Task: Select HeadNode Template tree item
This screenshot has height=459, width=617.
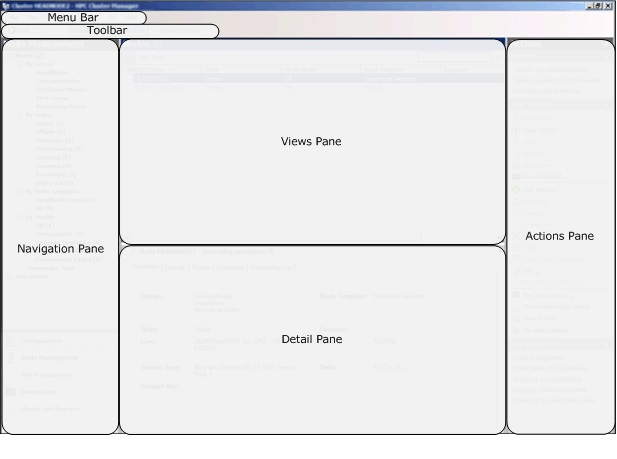Action: coord(65,200)
